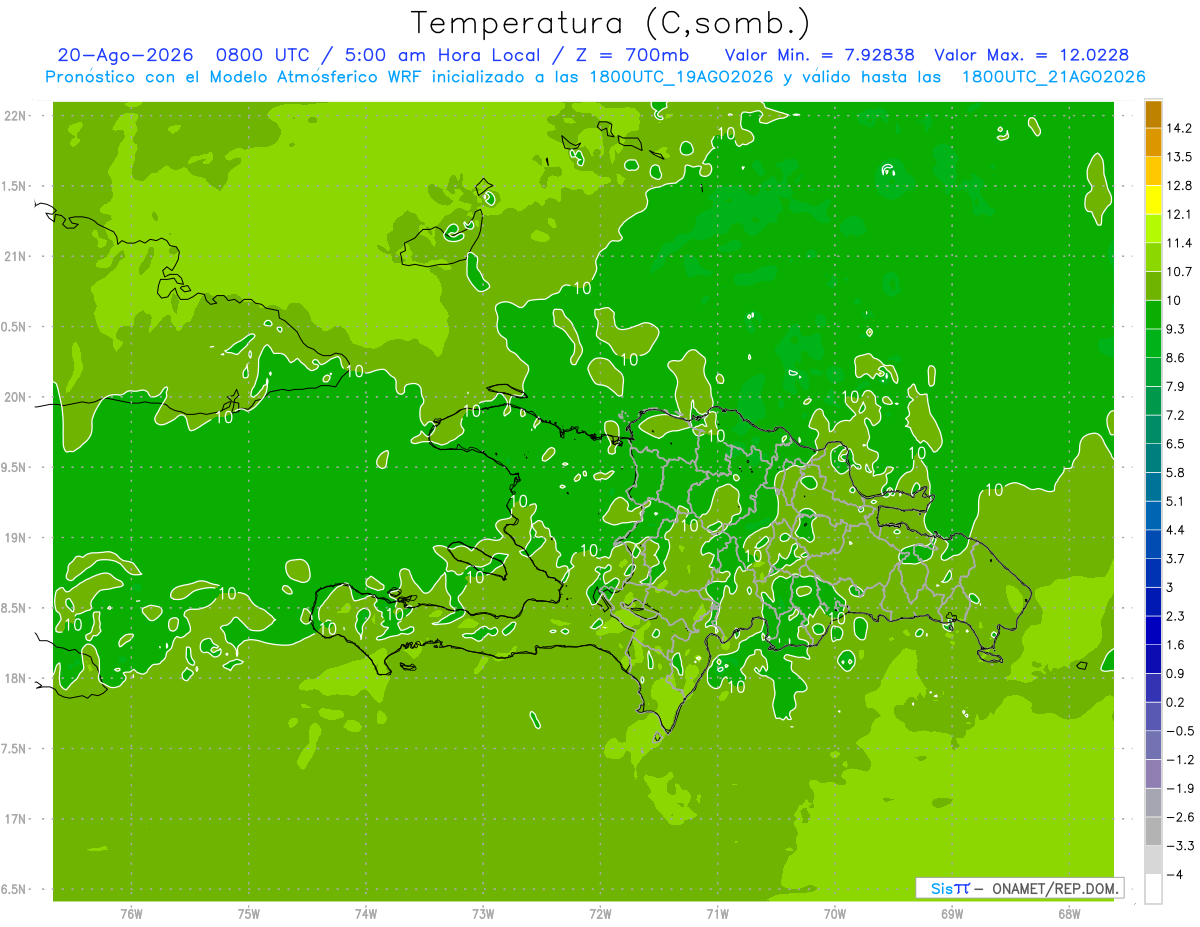Click the colorbar label '7.9'
Screen dimensions: 1200x927
coord(1175,386)
